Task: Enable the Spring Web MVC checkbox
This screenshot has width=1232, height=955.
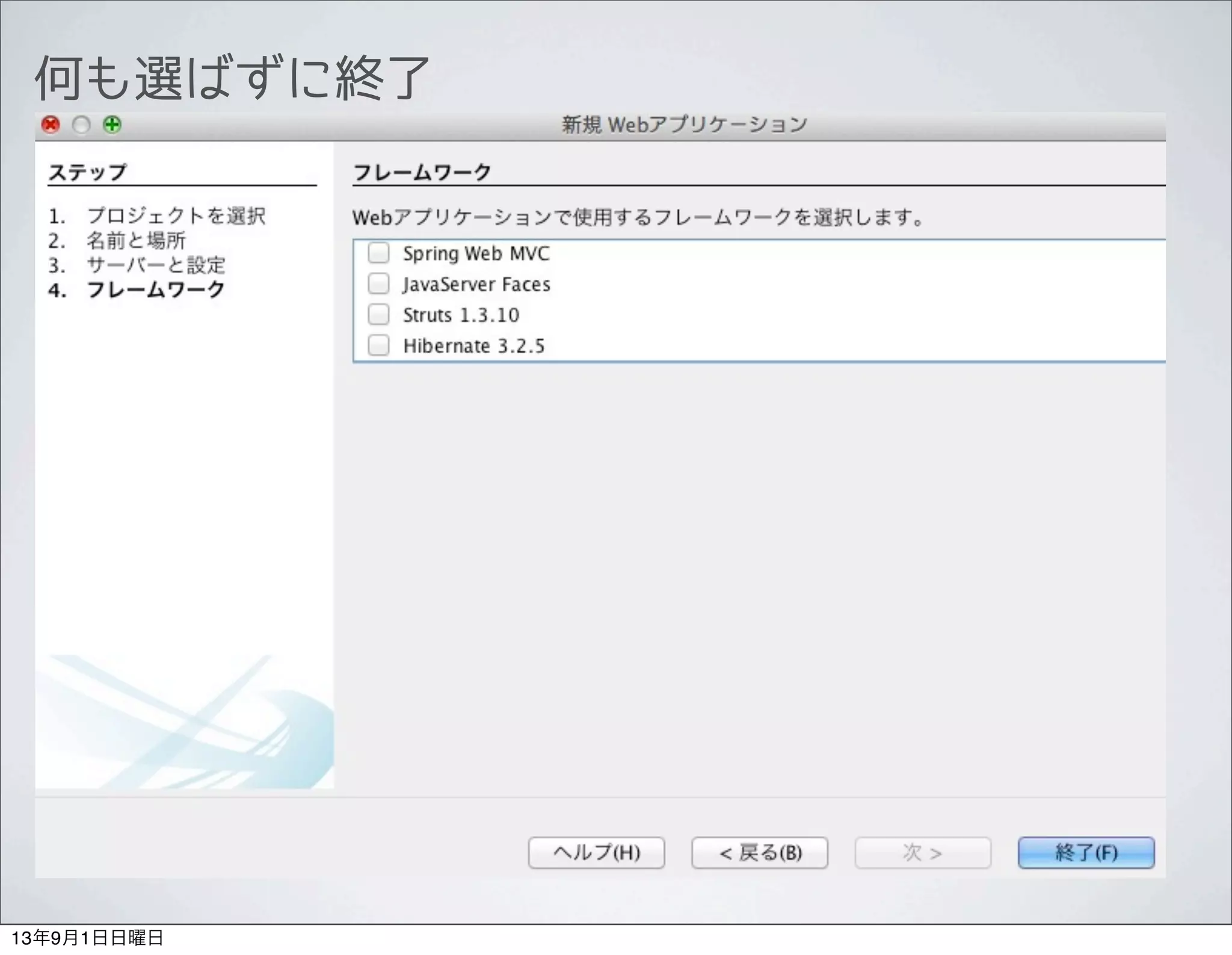Action: point(378,253)
